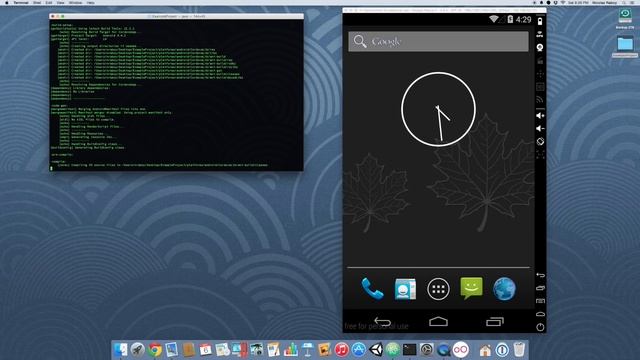This screenshot has height=360, width=640.
Task: Launch the Browser globe icon in emulator
Action: click(x=504, y=289)
